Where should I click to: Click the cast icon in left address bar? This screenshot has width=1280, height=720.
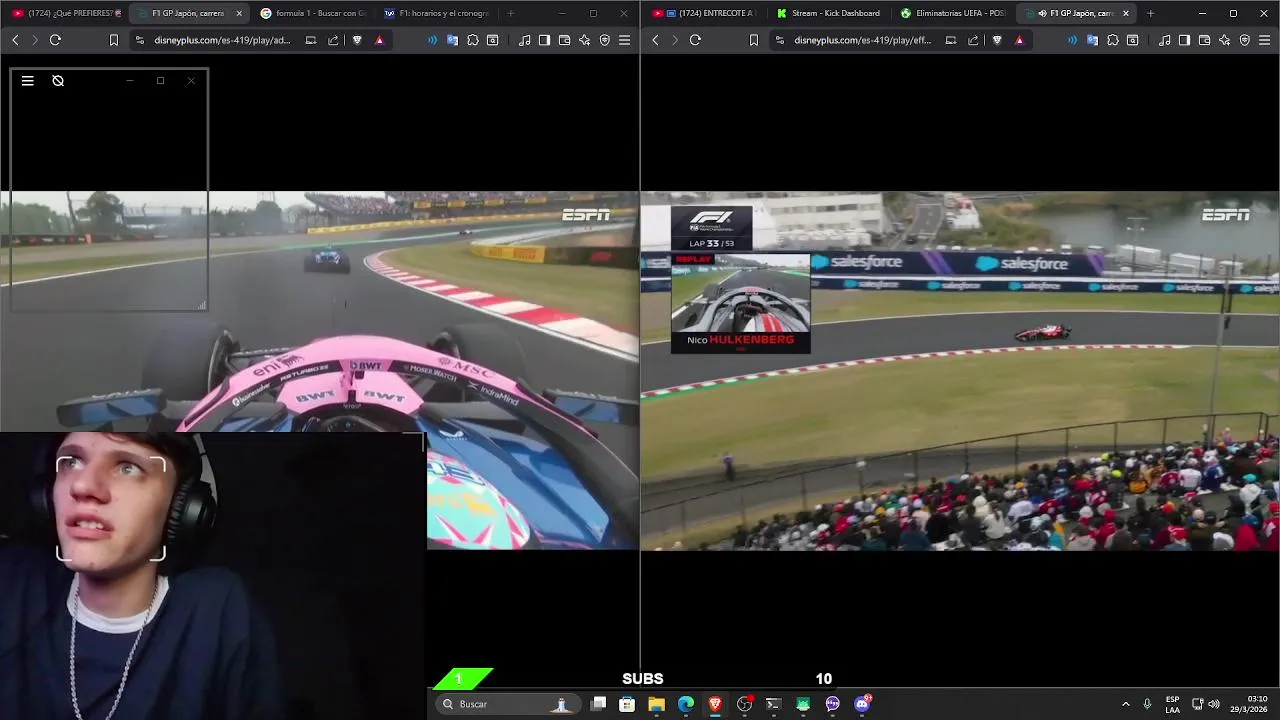[311, 40]
